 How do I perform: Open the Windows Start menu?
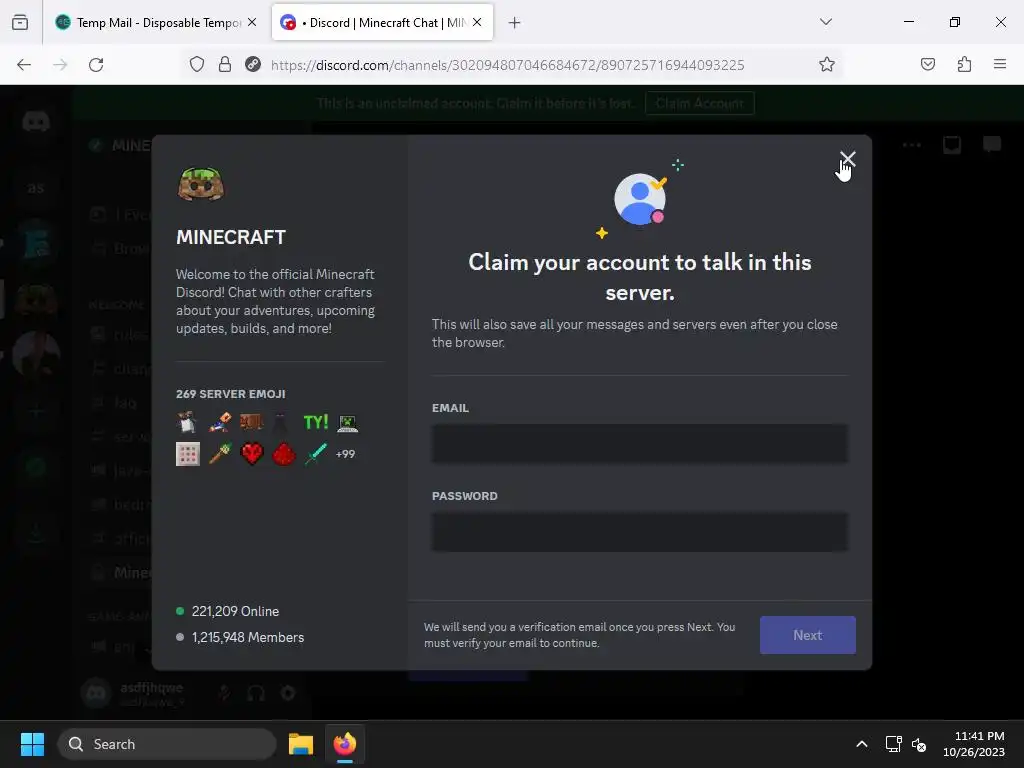(32, 744)
